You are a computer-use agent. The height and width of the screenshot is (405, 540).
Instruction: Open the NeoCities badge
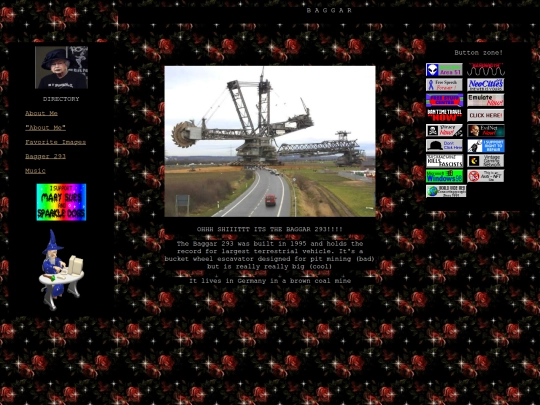pyautogui.click(x=486, y=85)
